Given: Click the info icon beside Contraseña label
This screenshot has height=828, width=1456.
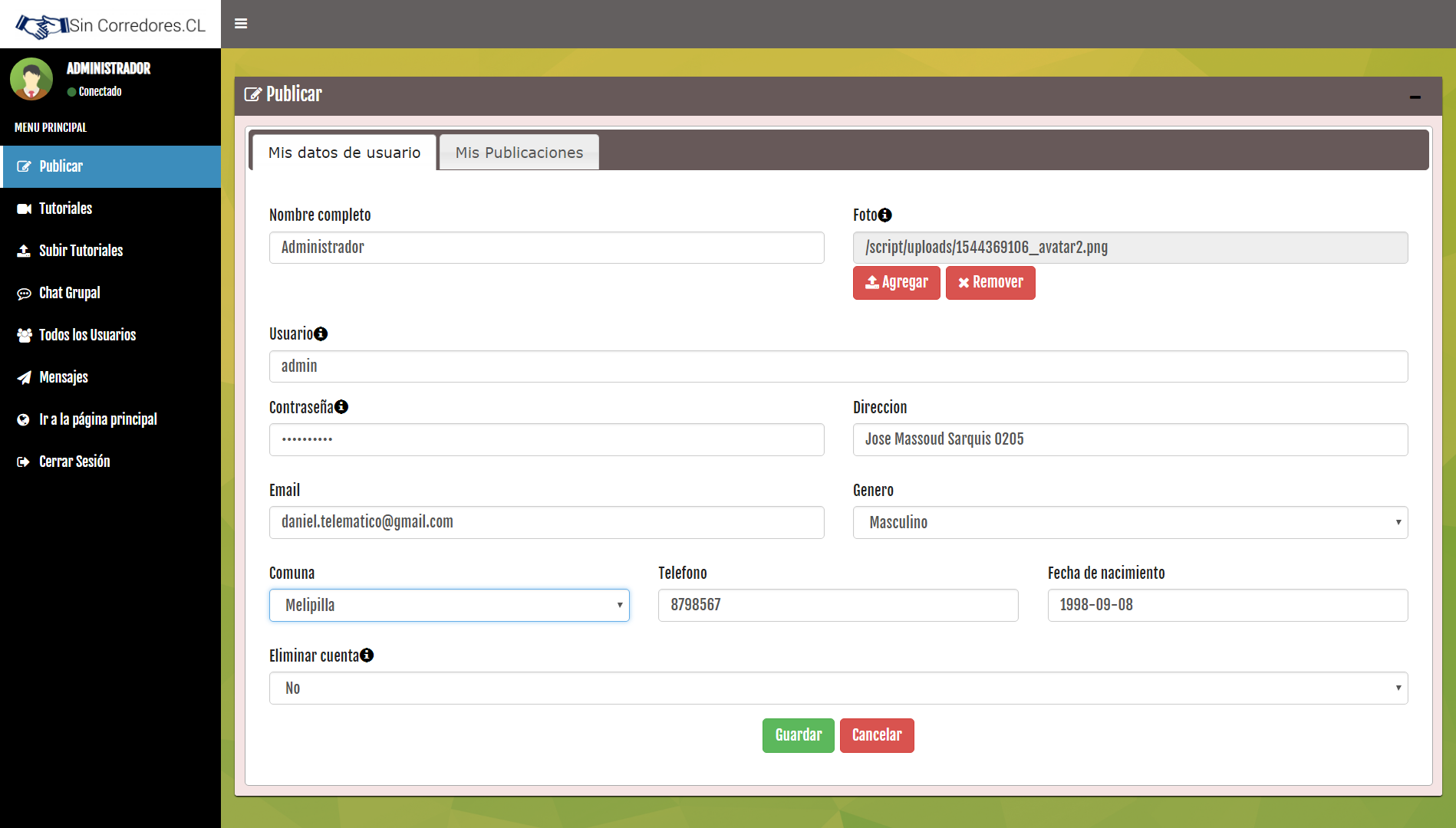Looking at the screenshot, I should [x=341, y=407].
